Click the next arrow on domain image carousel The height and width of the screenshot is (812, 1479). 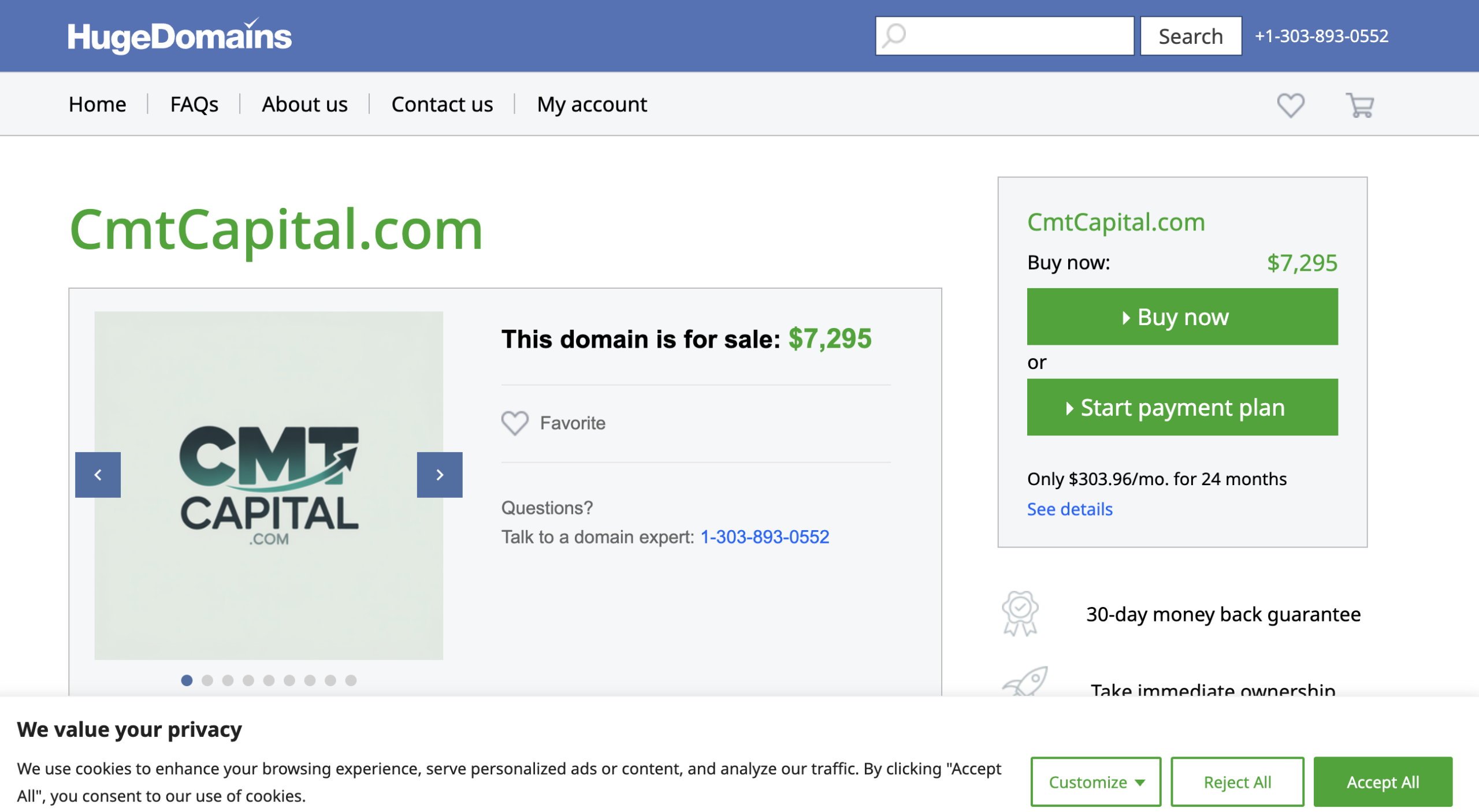(x=440, y=474)
